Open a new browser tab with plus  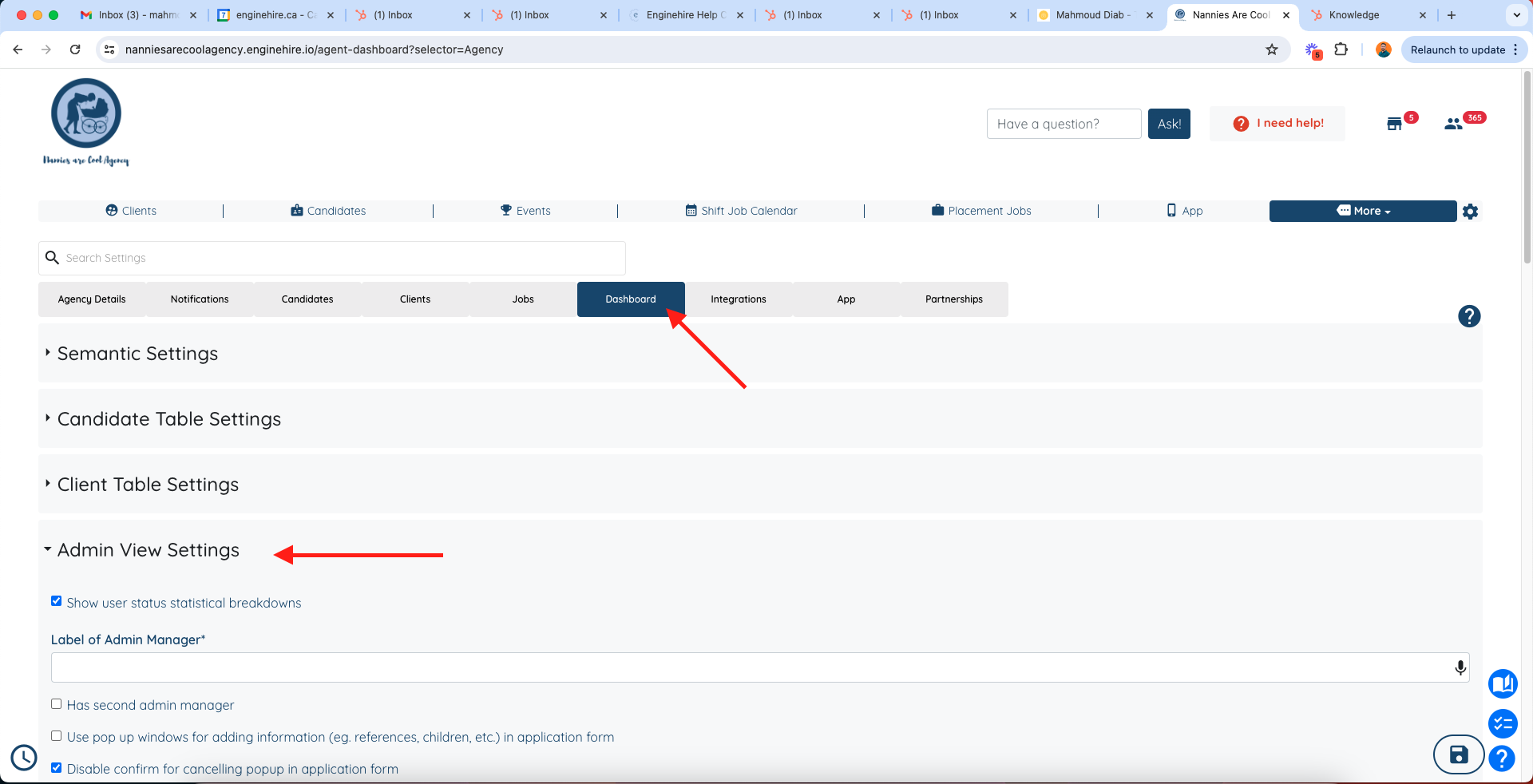[1452, 15]
